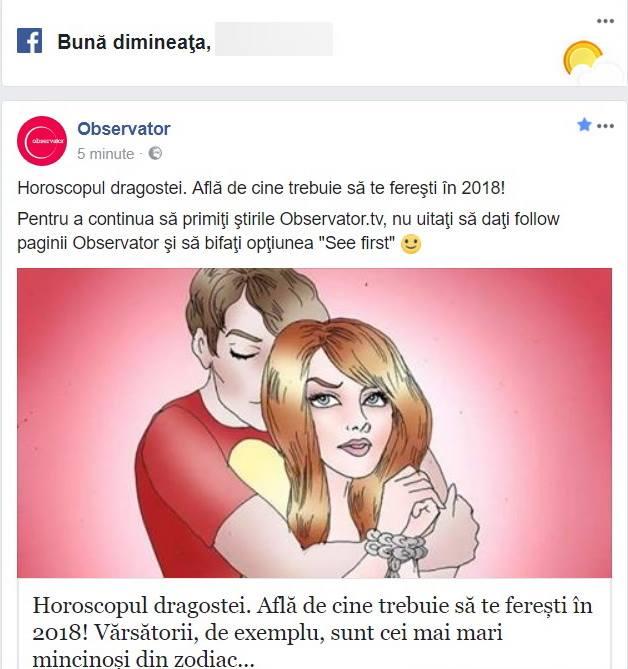This screenshot has height=669, width=628.
Task: Click the post text about Horoscopul dragostei
Action: point(261,188)
